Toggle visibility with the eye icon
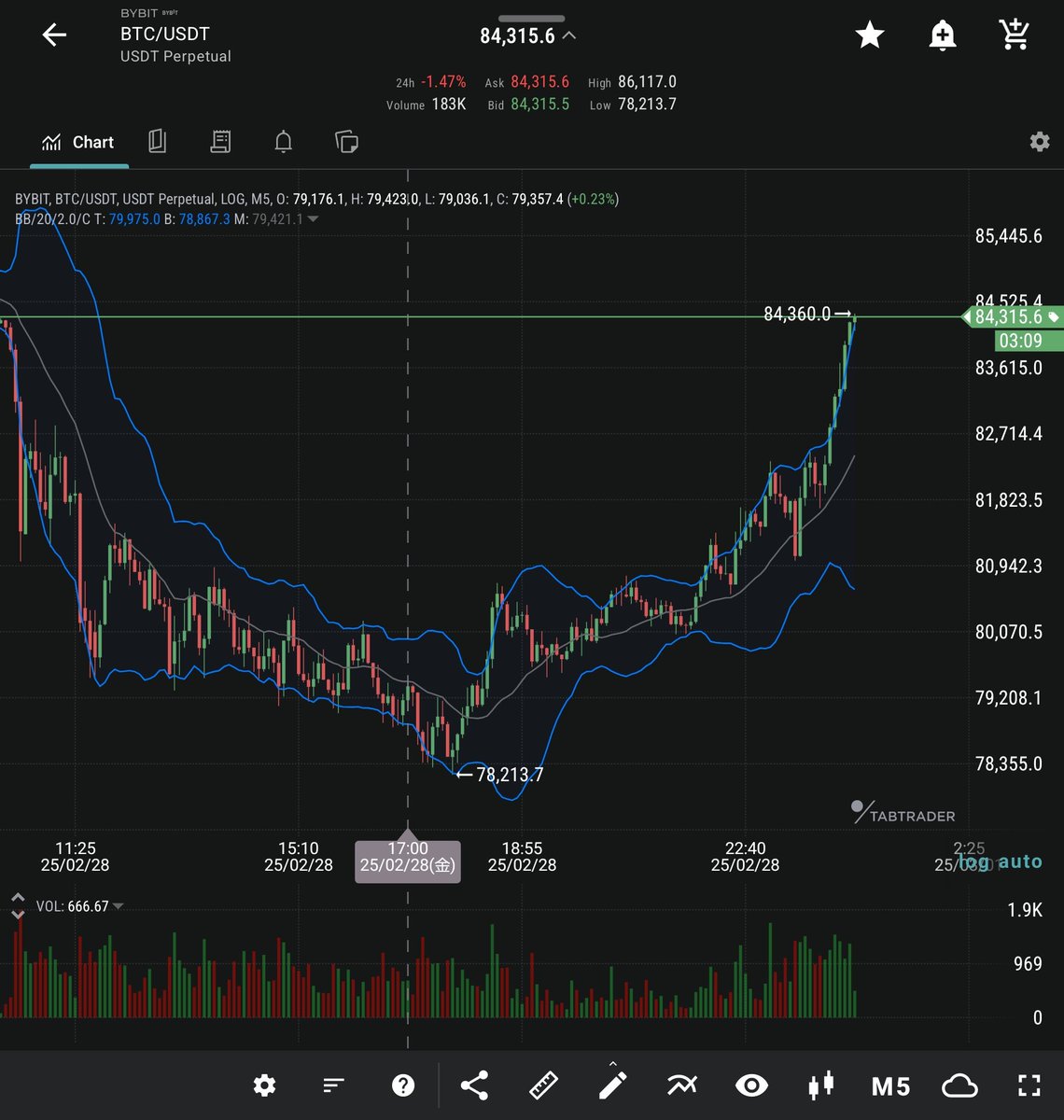Image resolution: width=1064 pixels, height=1120 pixels. pos(751,1085)
